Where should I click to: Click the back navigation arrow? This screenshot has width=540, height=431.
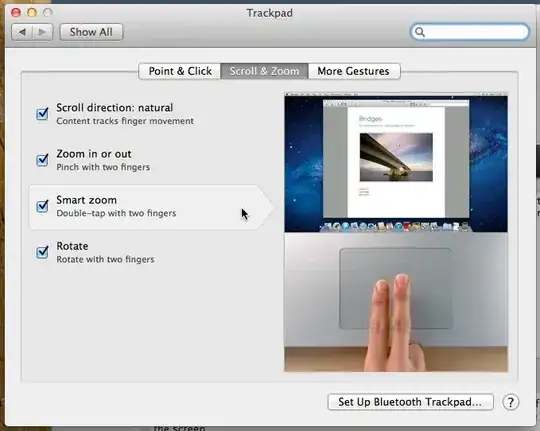tap(22, 32)
